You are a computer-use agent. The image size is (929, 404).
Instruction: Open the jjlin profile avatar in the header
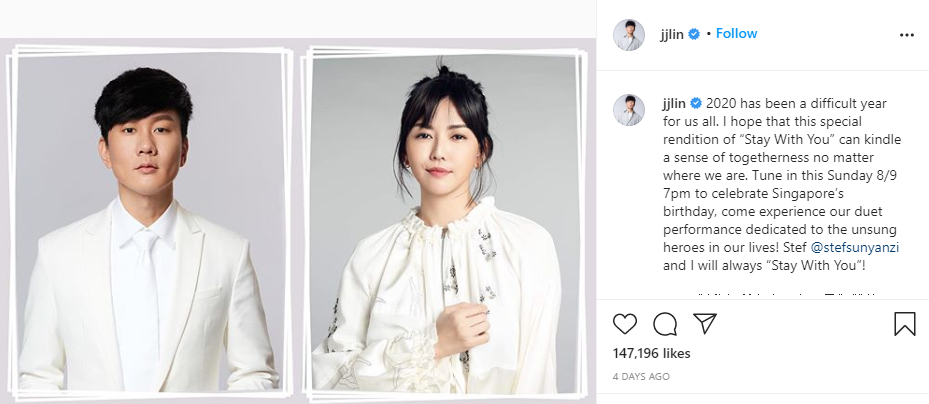coord(629,35)
